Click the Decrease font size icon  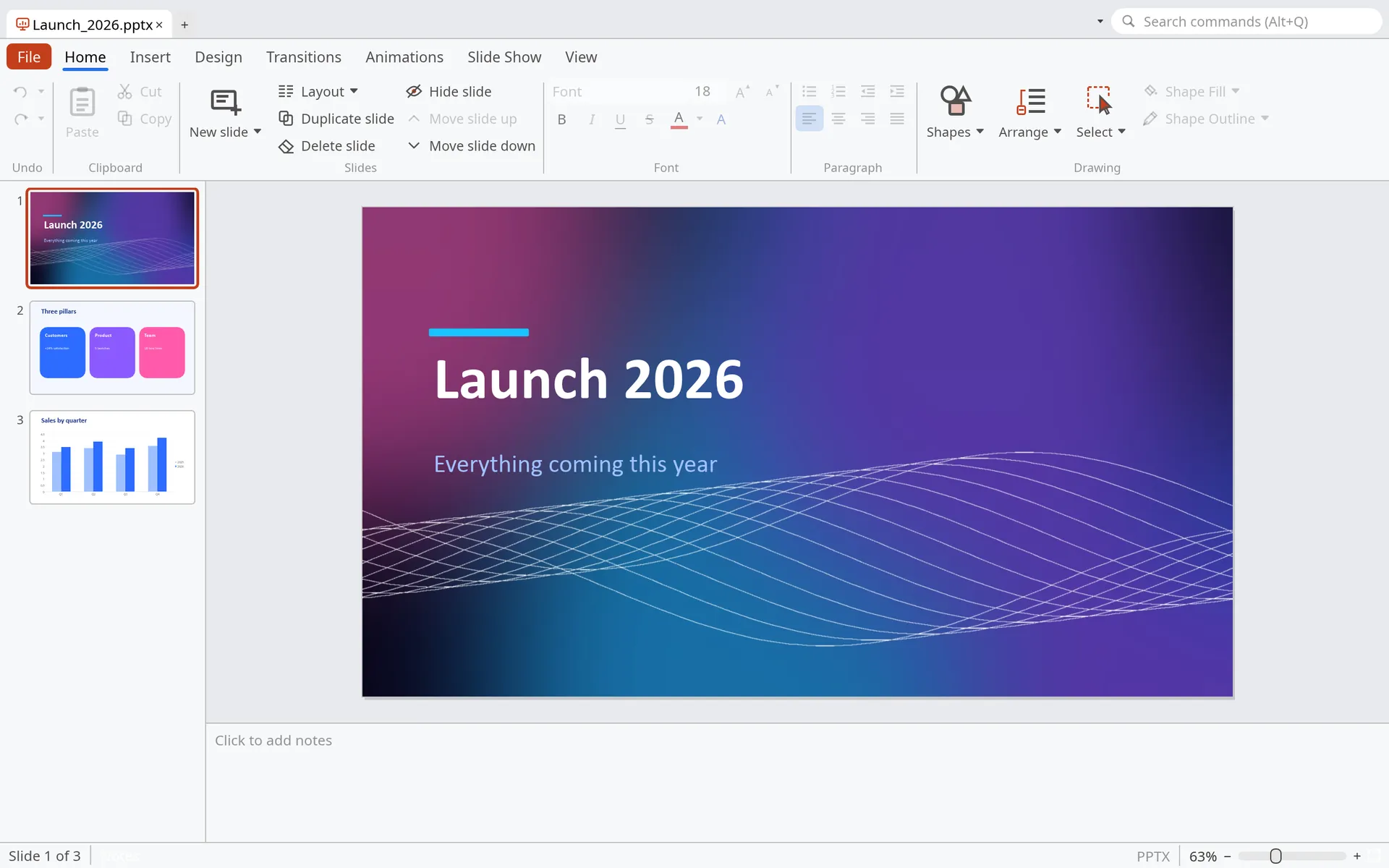tap(772, 92)
